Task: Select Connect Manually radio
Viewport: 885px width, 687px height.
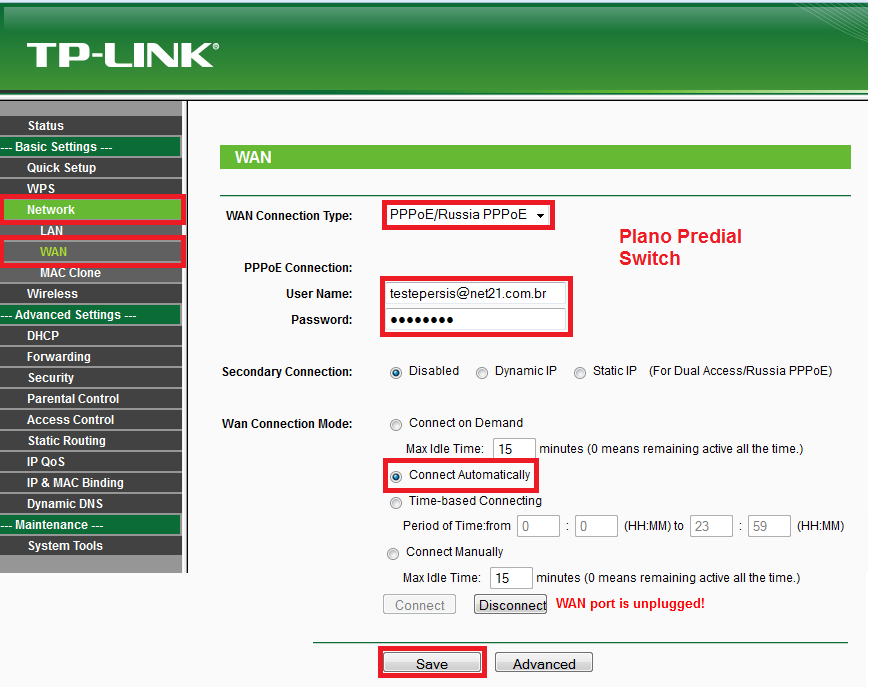Action: (x=393, y=554)
